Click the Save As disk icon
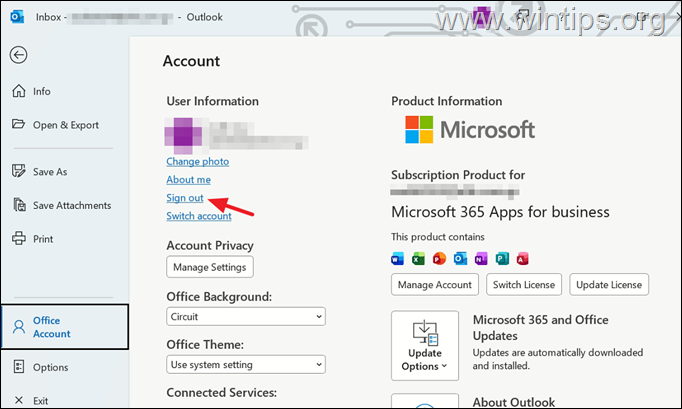 (19, 171)
